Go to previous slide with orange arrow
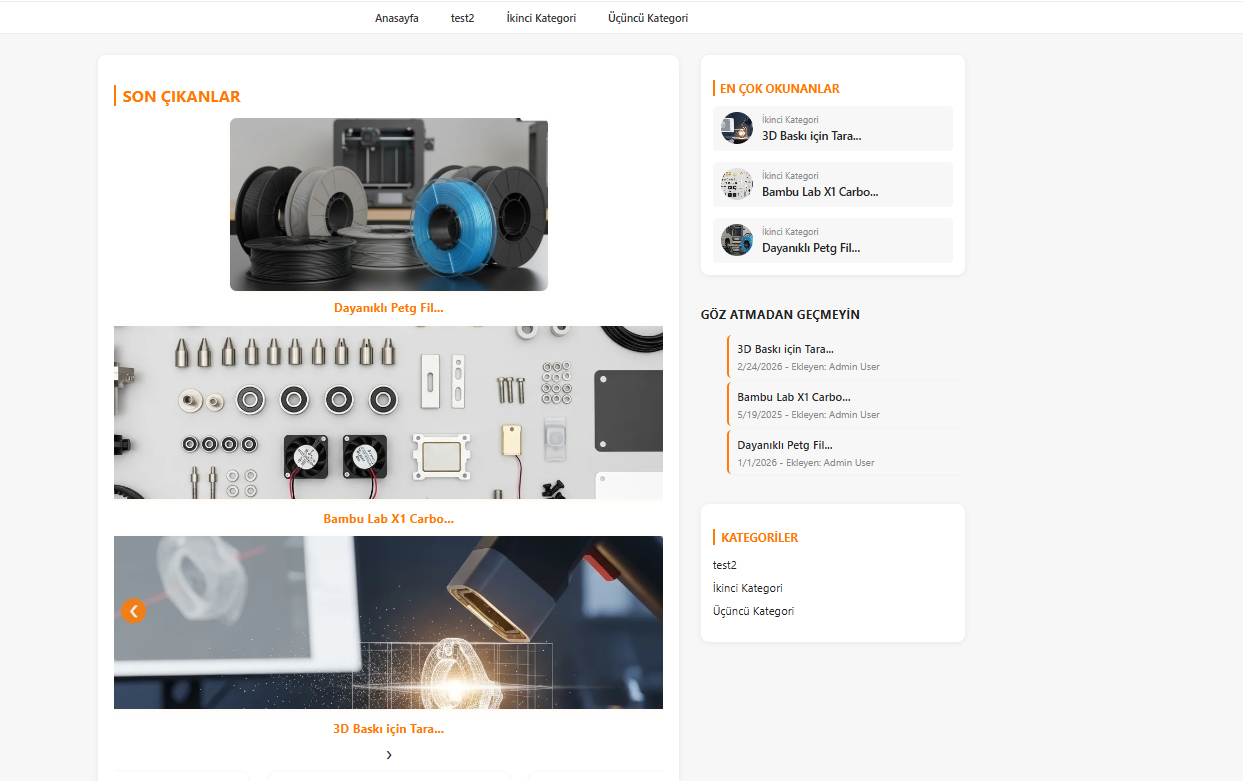1243x781 pixels. click(133, 610)
